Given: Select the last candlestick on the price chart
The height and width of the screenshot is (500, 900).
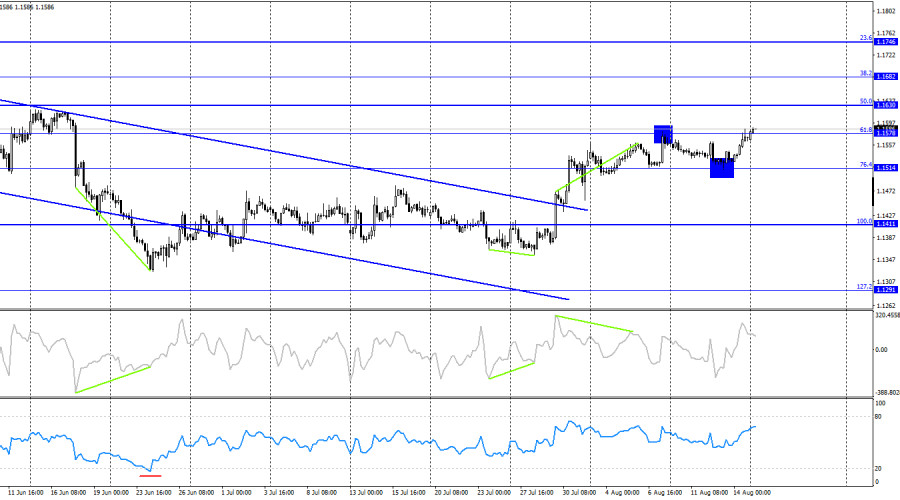Looking at the screenshot, I should 755,130.
